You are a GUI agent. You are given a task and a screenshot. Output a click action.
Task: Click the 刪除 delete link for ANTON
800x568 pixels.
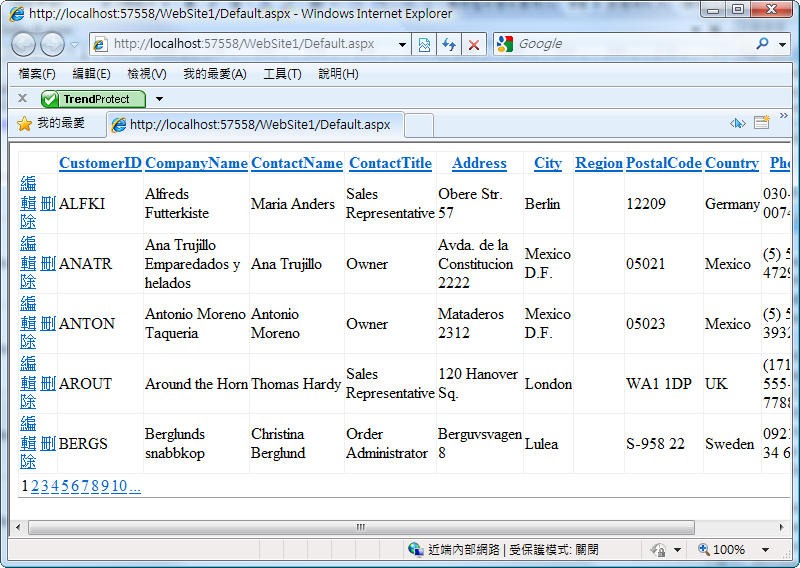point(47,324)
